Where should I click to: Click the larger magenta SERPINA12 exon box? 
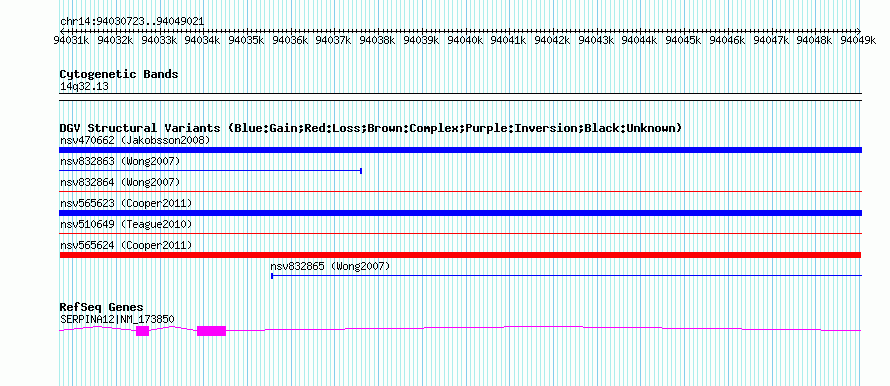(x=212, y=331)
